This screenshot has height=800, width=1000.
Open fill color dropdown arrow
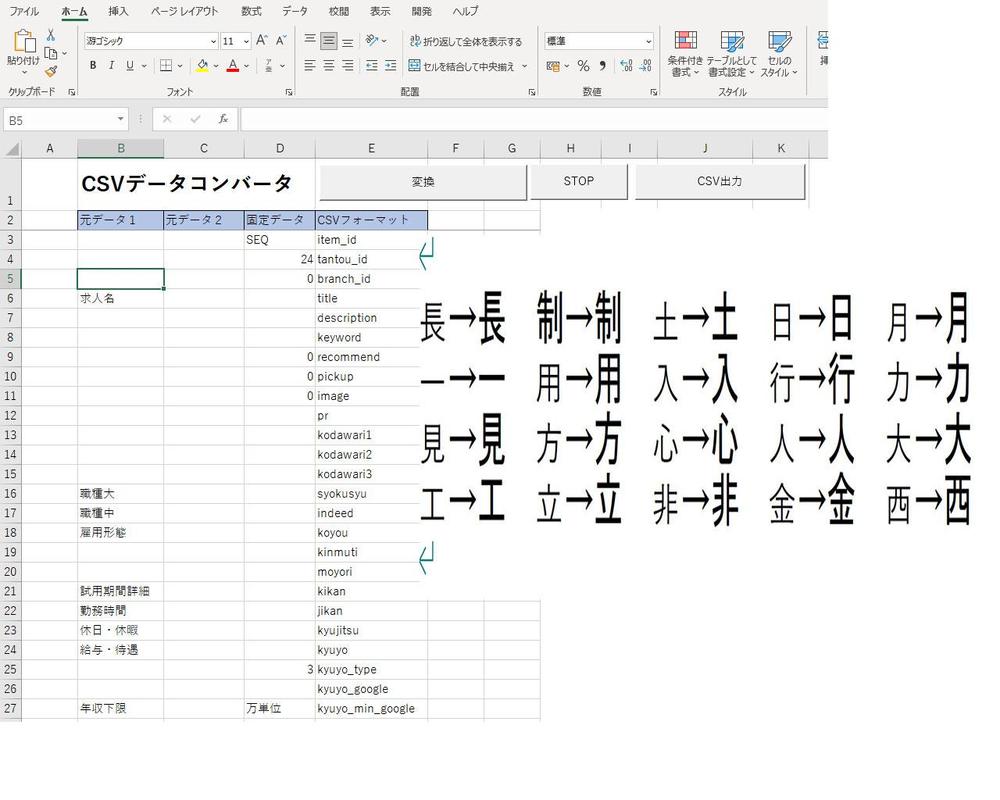[x=216, y=66]
